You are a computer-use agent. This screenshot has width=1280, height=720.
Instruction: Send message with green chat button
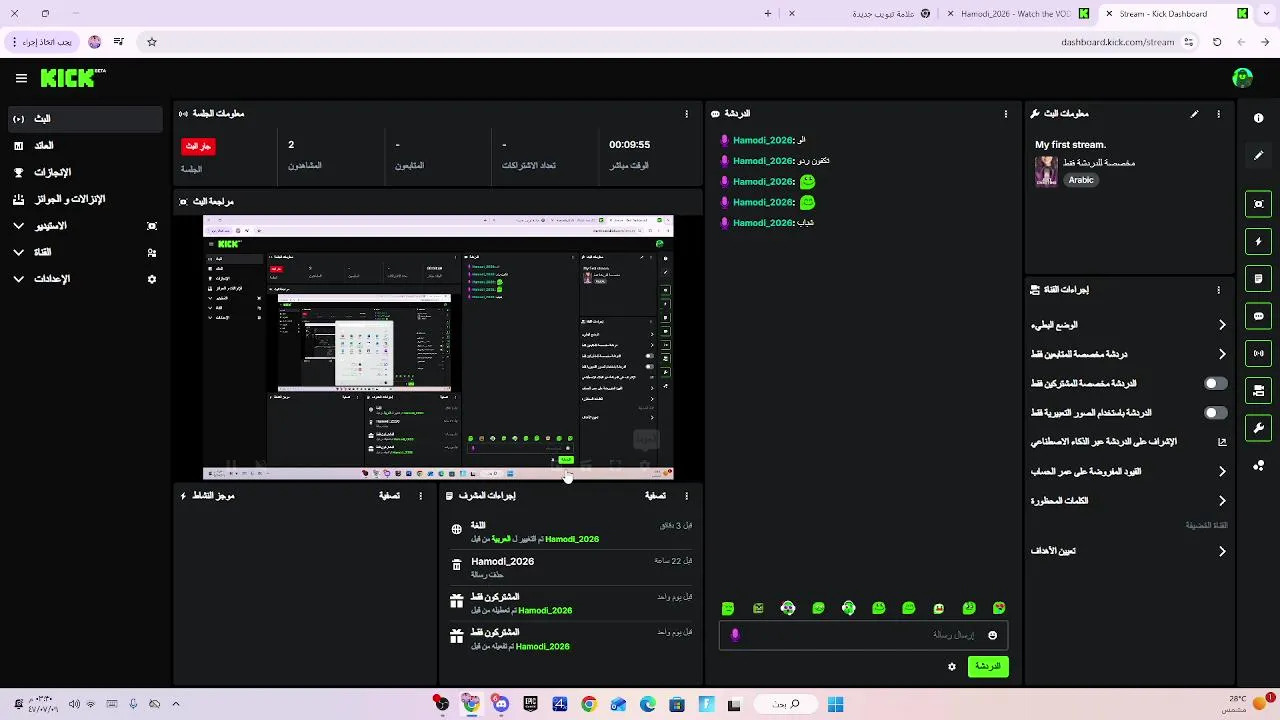click(x=988, y=666)
